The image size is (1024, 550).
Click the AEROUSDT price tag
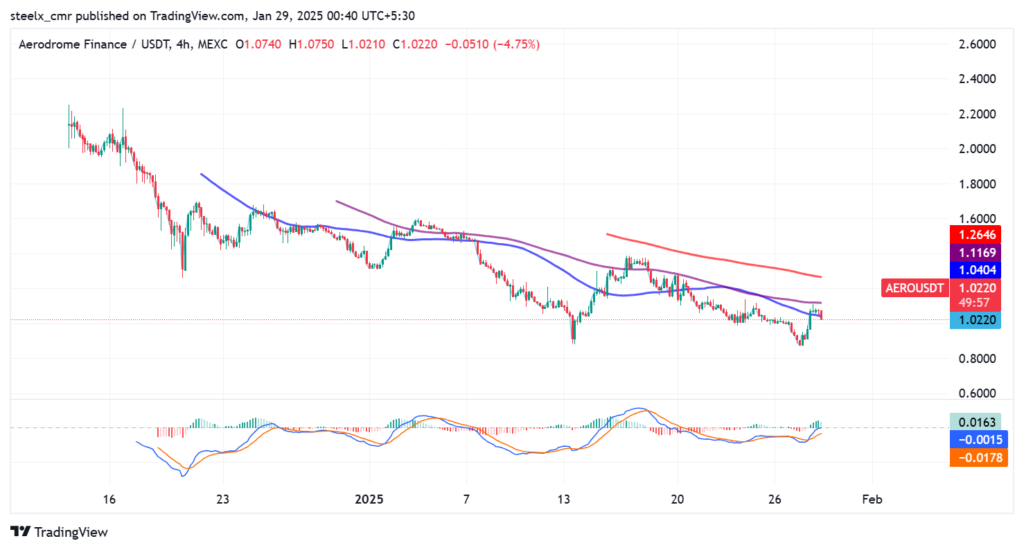coord(914,288)
